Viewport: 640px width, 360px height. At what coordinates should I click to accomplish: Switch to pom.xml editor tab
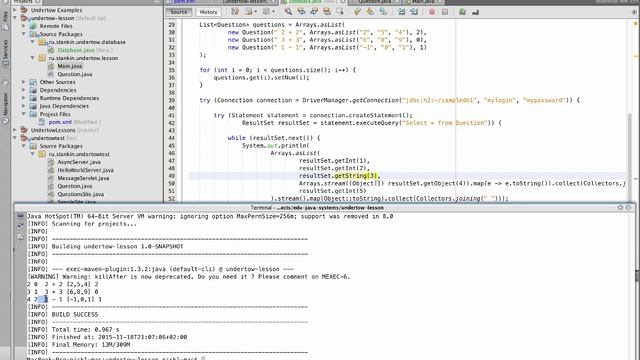coord(184,2)
